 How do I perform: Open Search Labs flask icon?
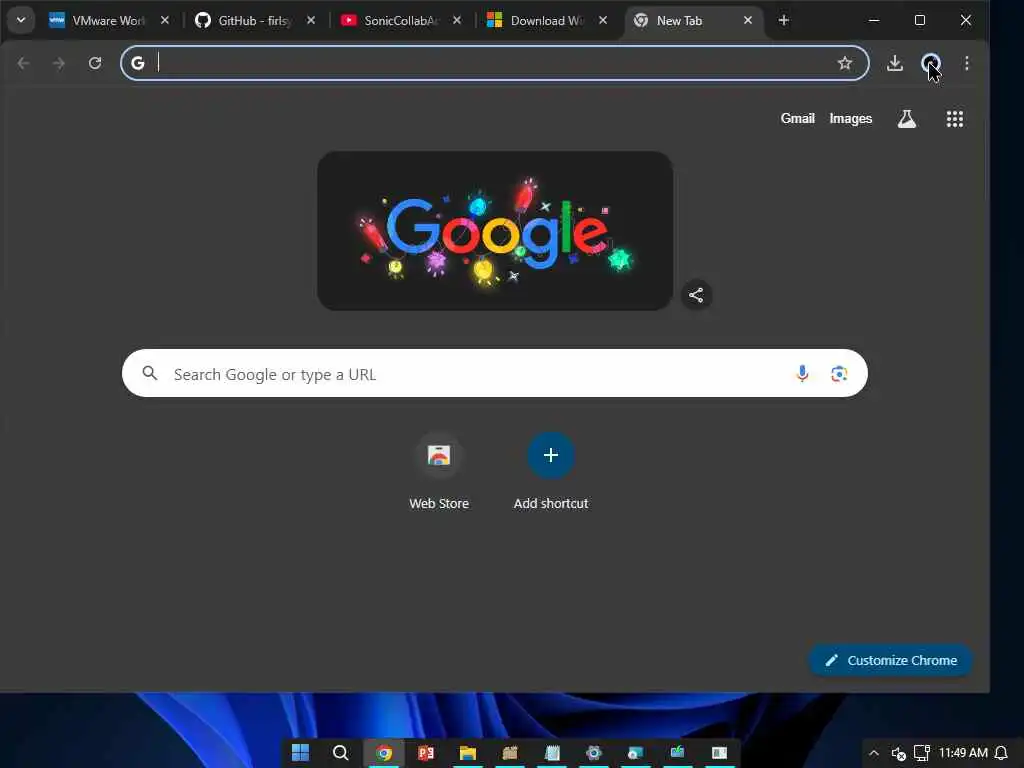tap(906, 119)
